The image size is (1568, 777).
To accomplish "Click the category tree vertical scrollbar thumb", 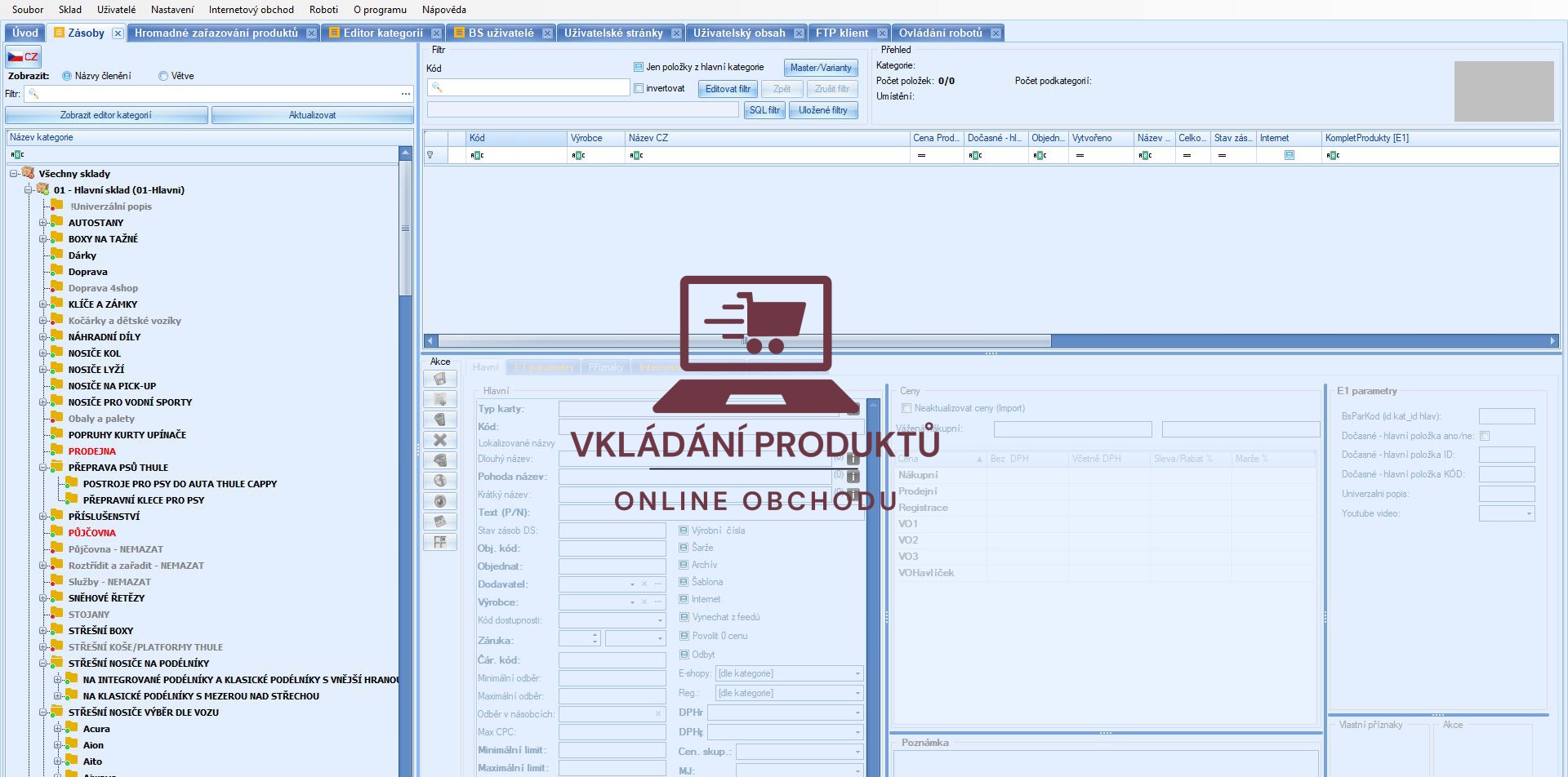I will click(405, 229).
